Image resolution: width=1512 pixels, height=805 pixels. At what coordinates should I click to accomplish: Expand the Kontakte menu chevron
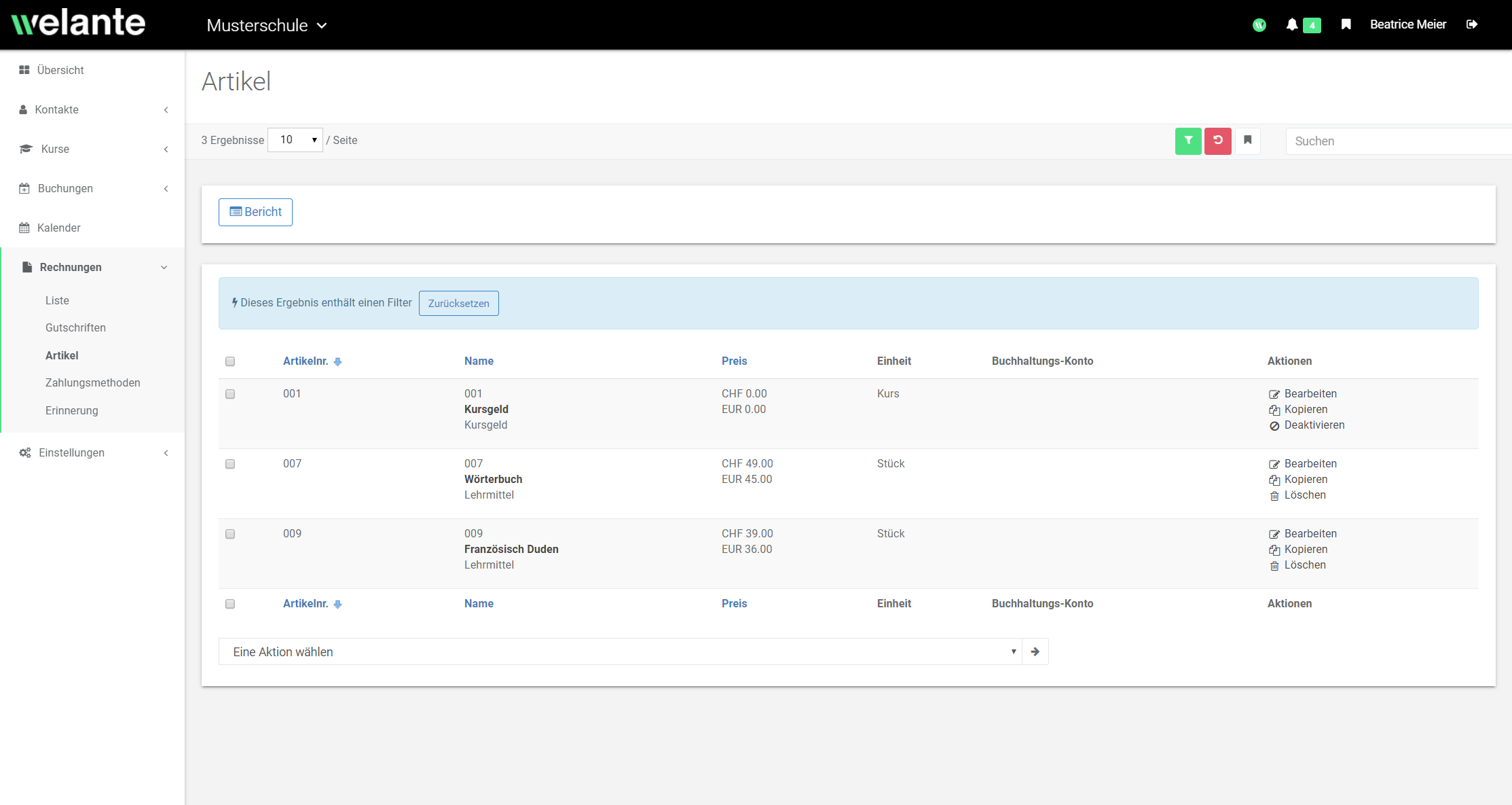166,110
